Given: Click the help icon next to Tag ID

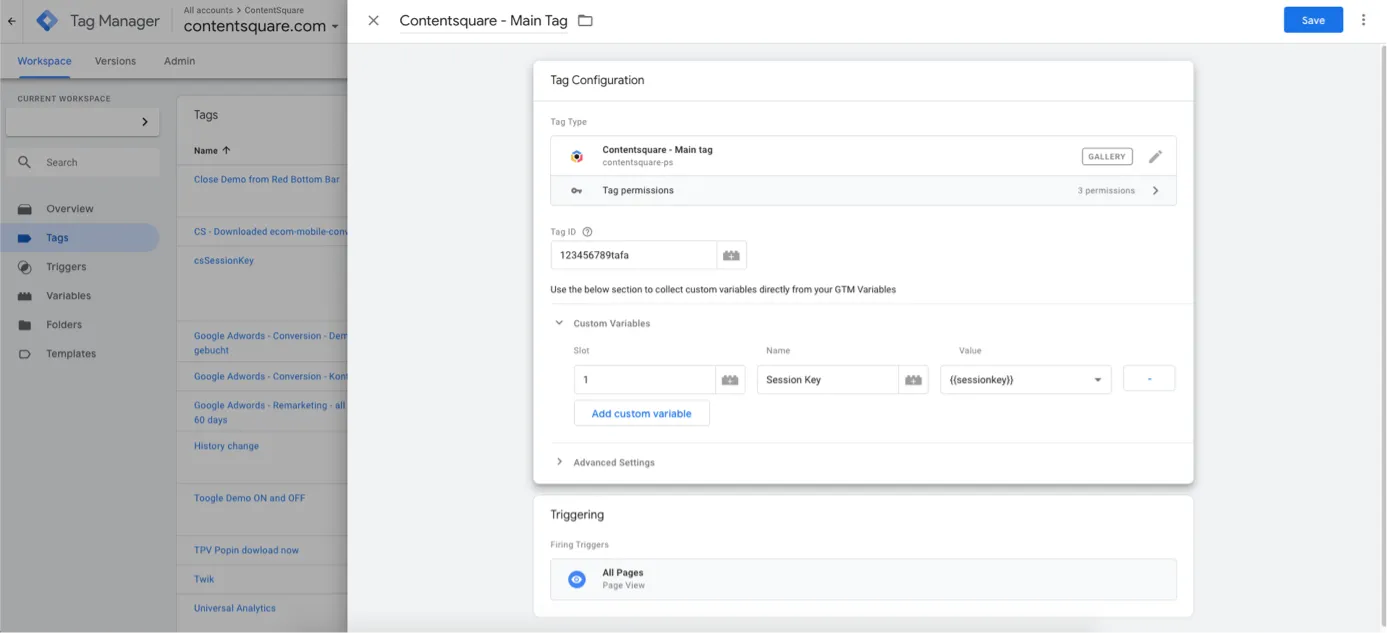Looking at the screenshot, I should click(587, 232).
